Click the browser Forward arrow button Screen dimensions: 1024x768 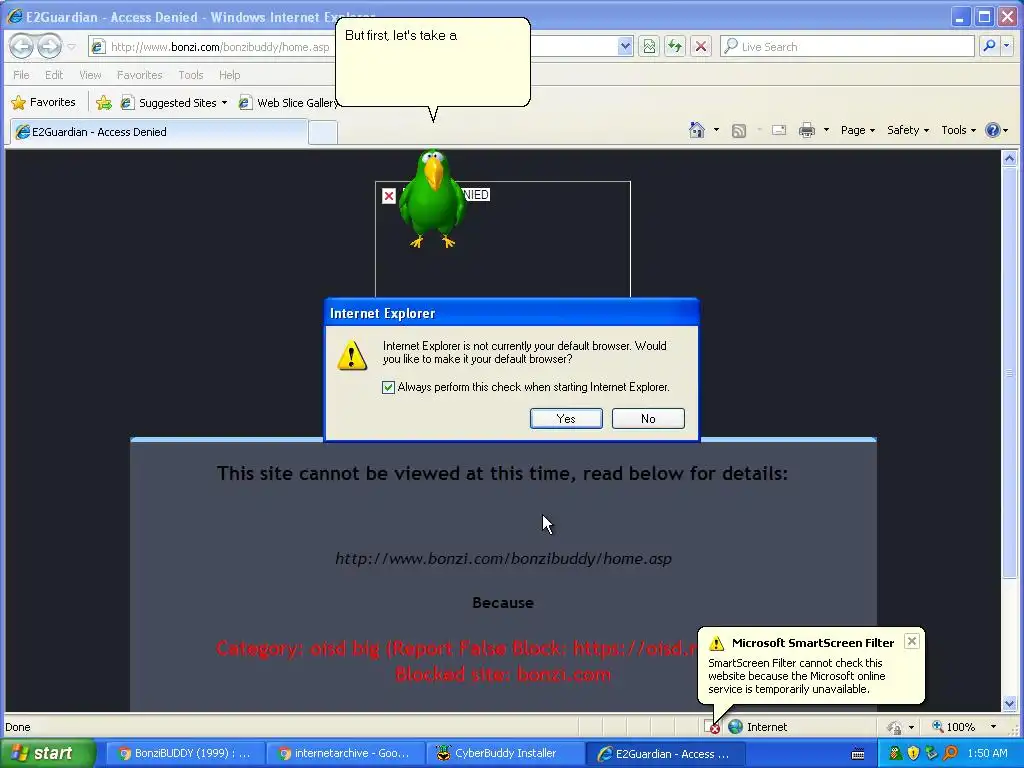(49, 46)
